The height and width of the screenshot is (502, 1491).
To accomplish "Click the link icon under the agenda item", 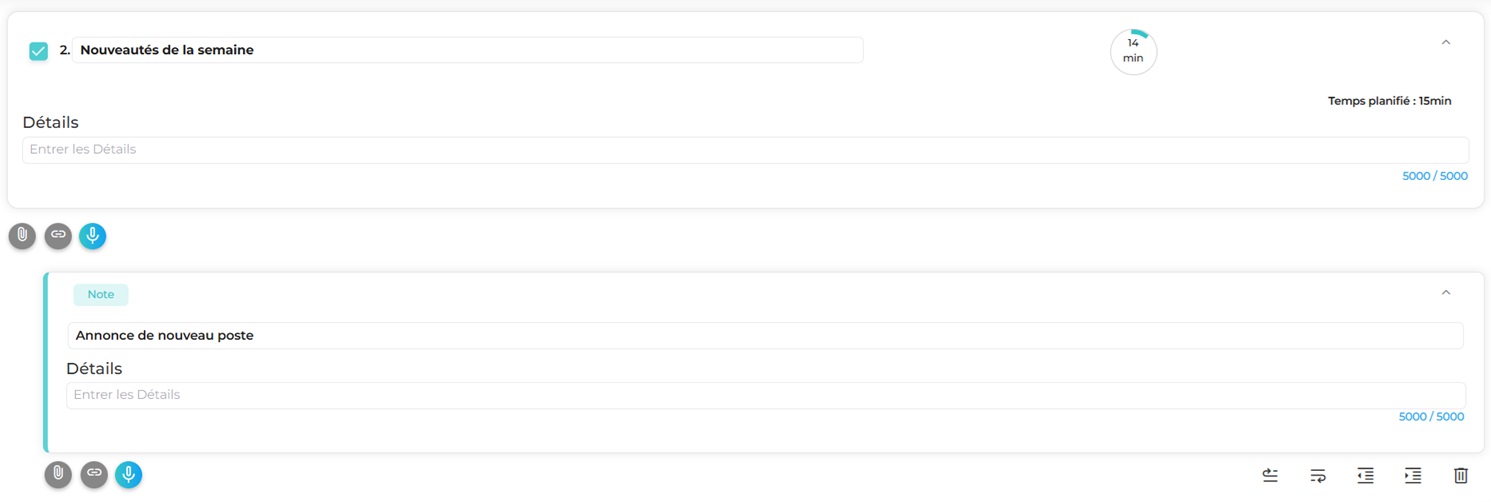I will pyautogui.click(x=58, y=236).
